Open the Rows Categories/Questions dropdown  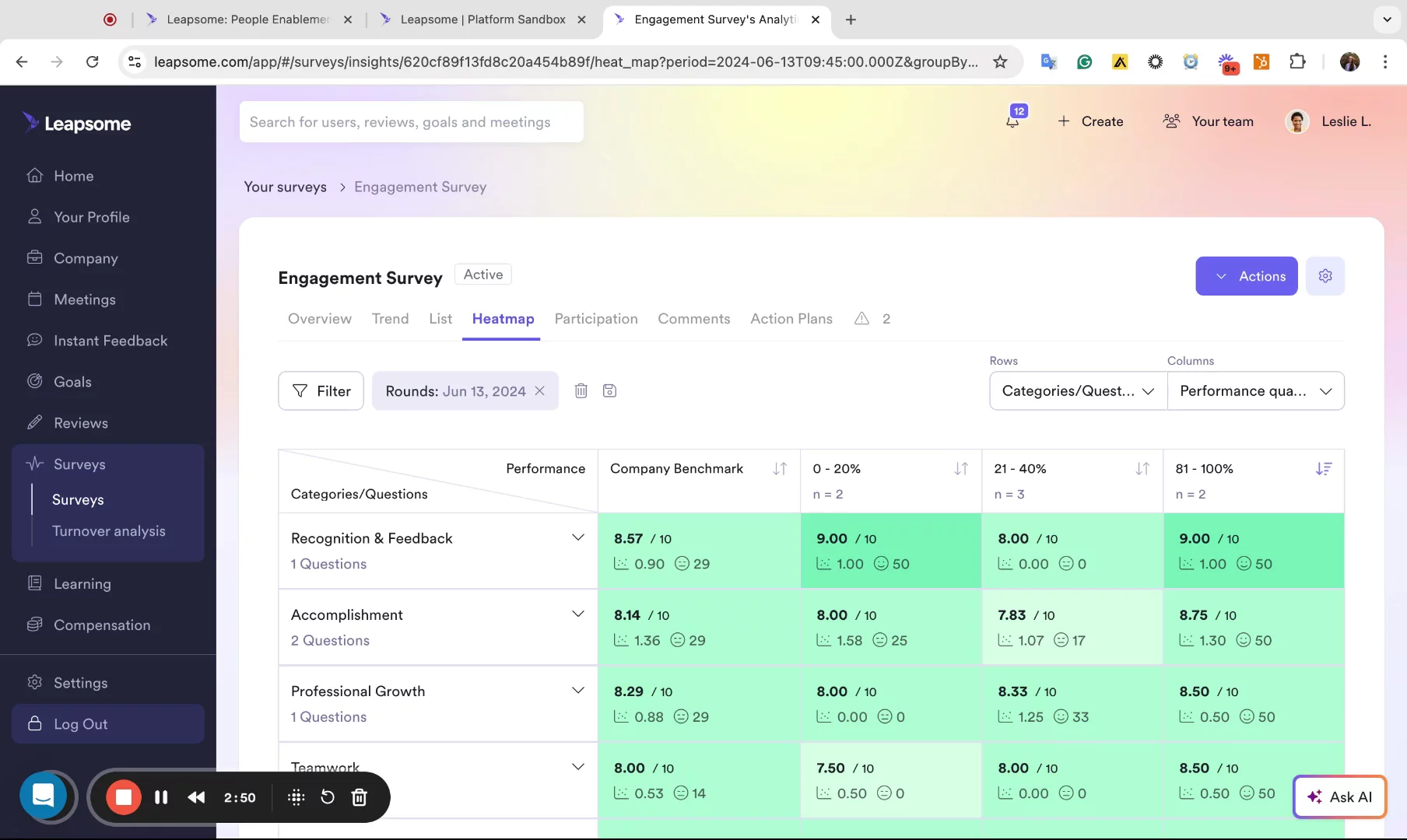pos(1078,391)
